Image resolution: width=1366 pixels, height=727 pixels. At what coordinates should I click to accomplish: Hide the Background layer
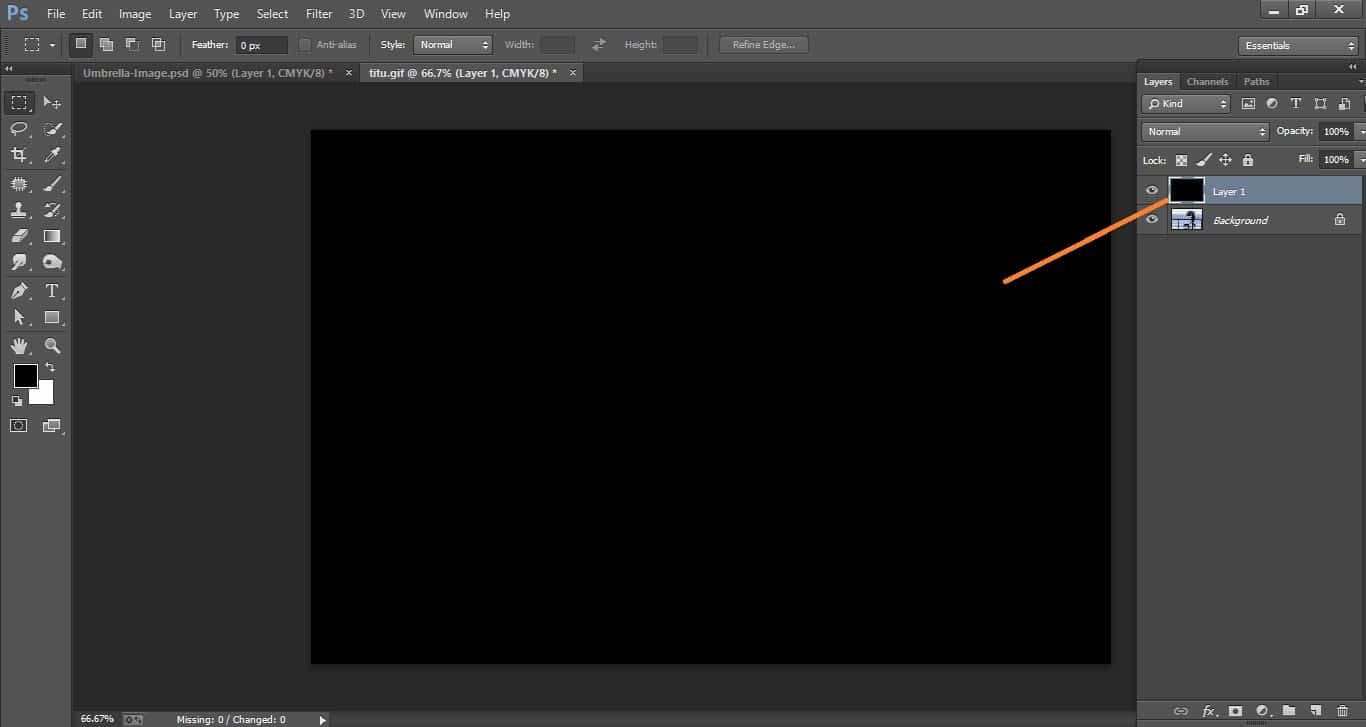tap(1152, 219)
